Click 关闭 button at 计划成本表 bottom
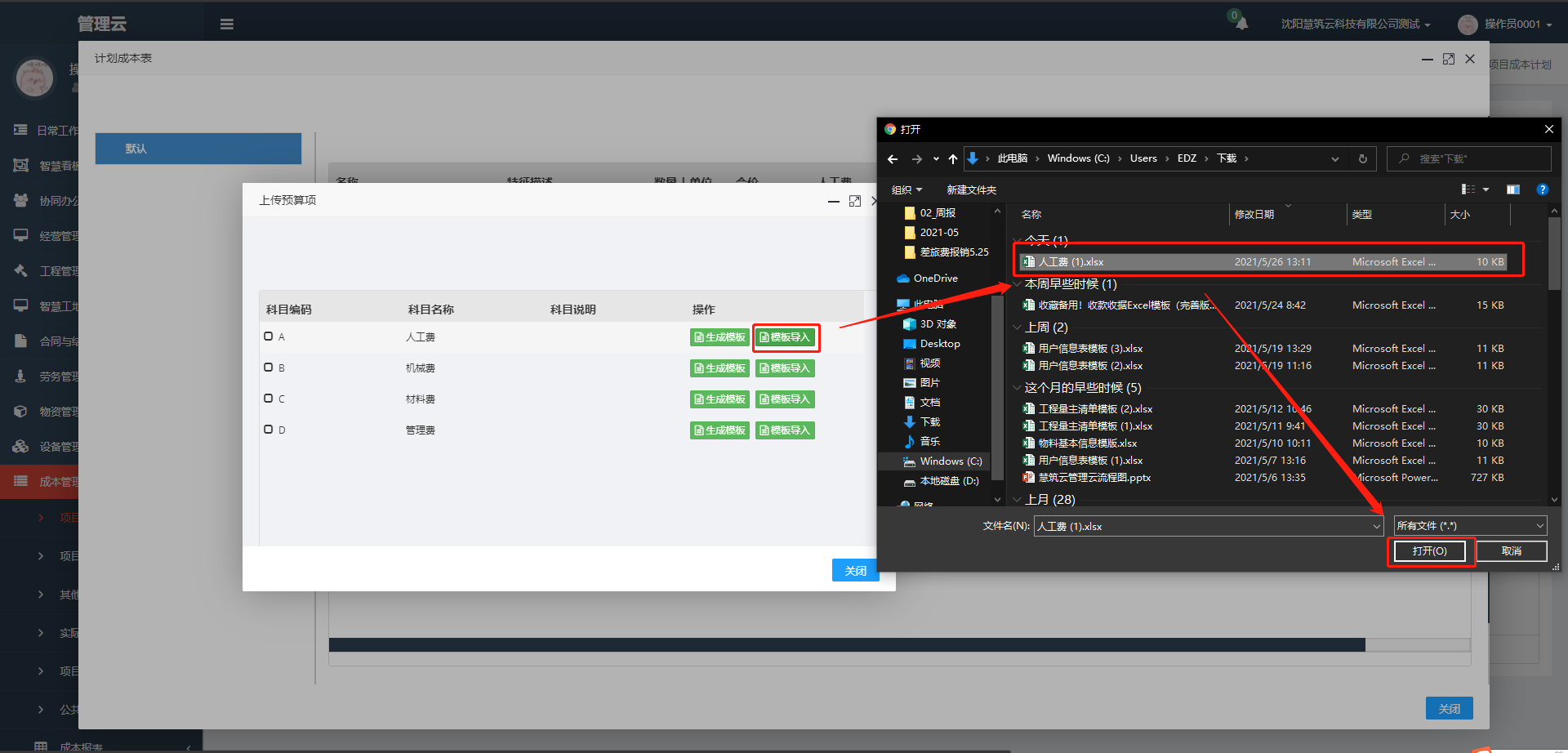Viewport: 1568px width, 753px height. click(x=1449, y=708)
